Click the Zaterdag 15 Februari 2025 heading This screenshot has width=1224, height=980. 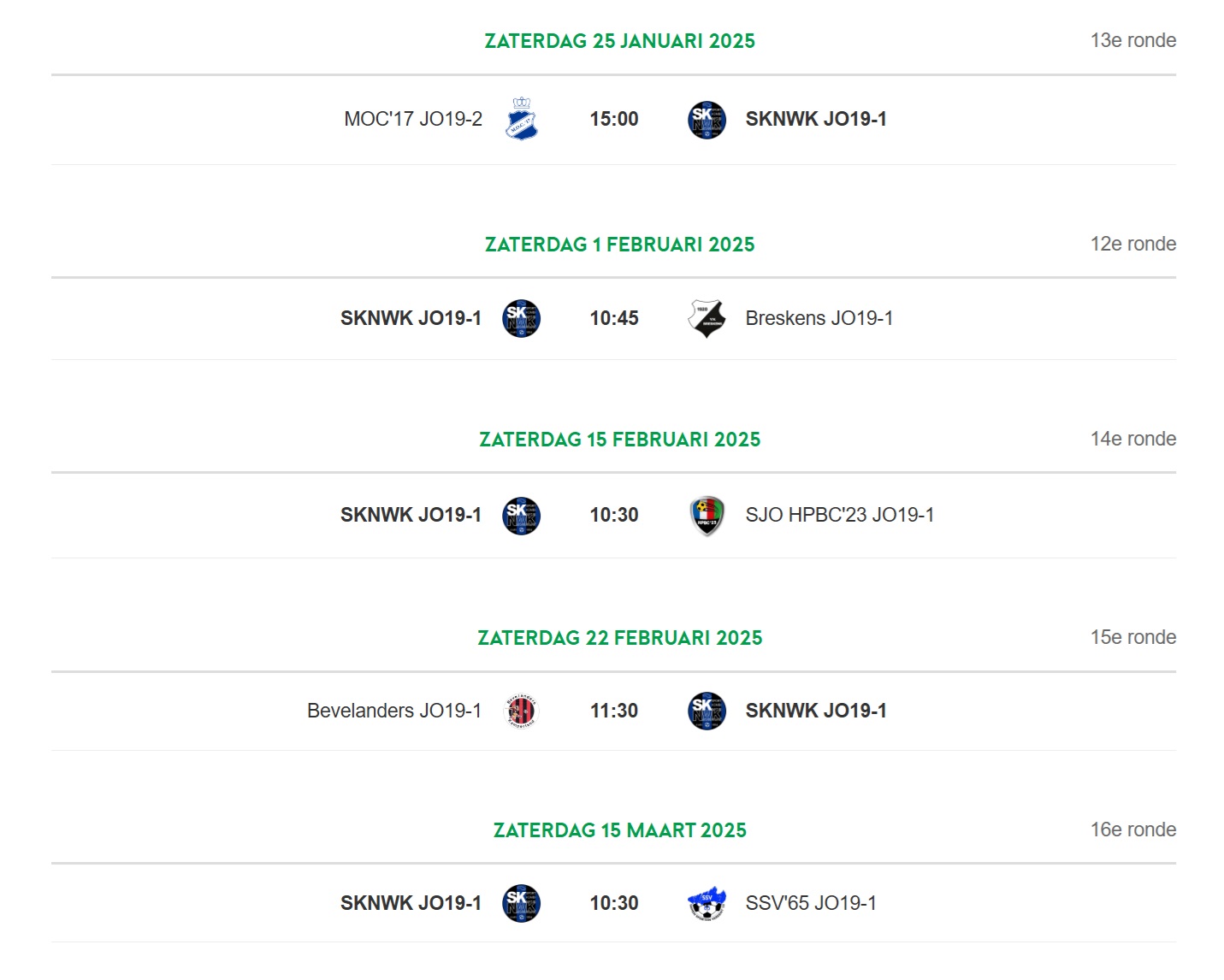coord(620,440)
